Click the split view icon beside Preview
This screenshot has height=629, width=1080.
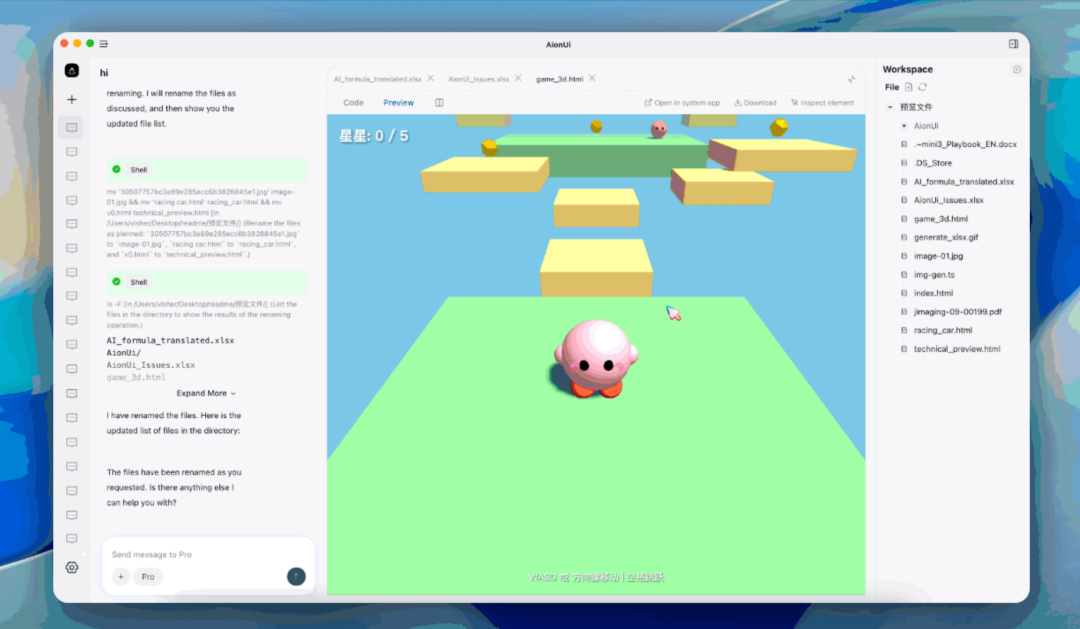coord(439,103)
